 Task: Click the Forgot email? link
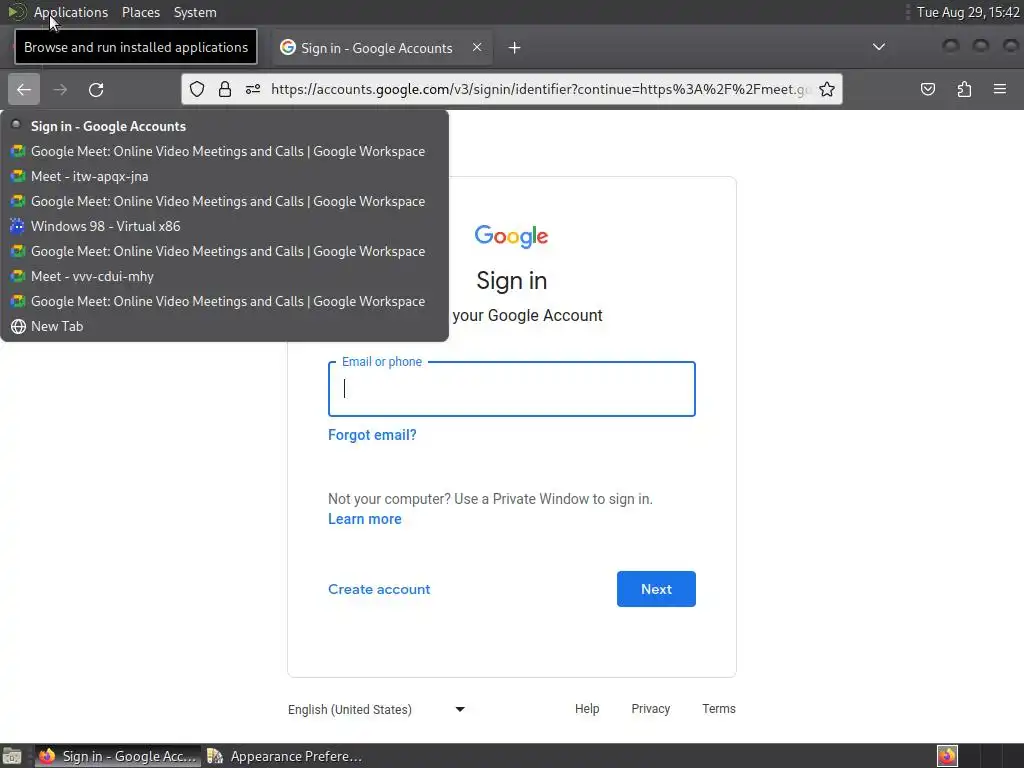(372, 435)
